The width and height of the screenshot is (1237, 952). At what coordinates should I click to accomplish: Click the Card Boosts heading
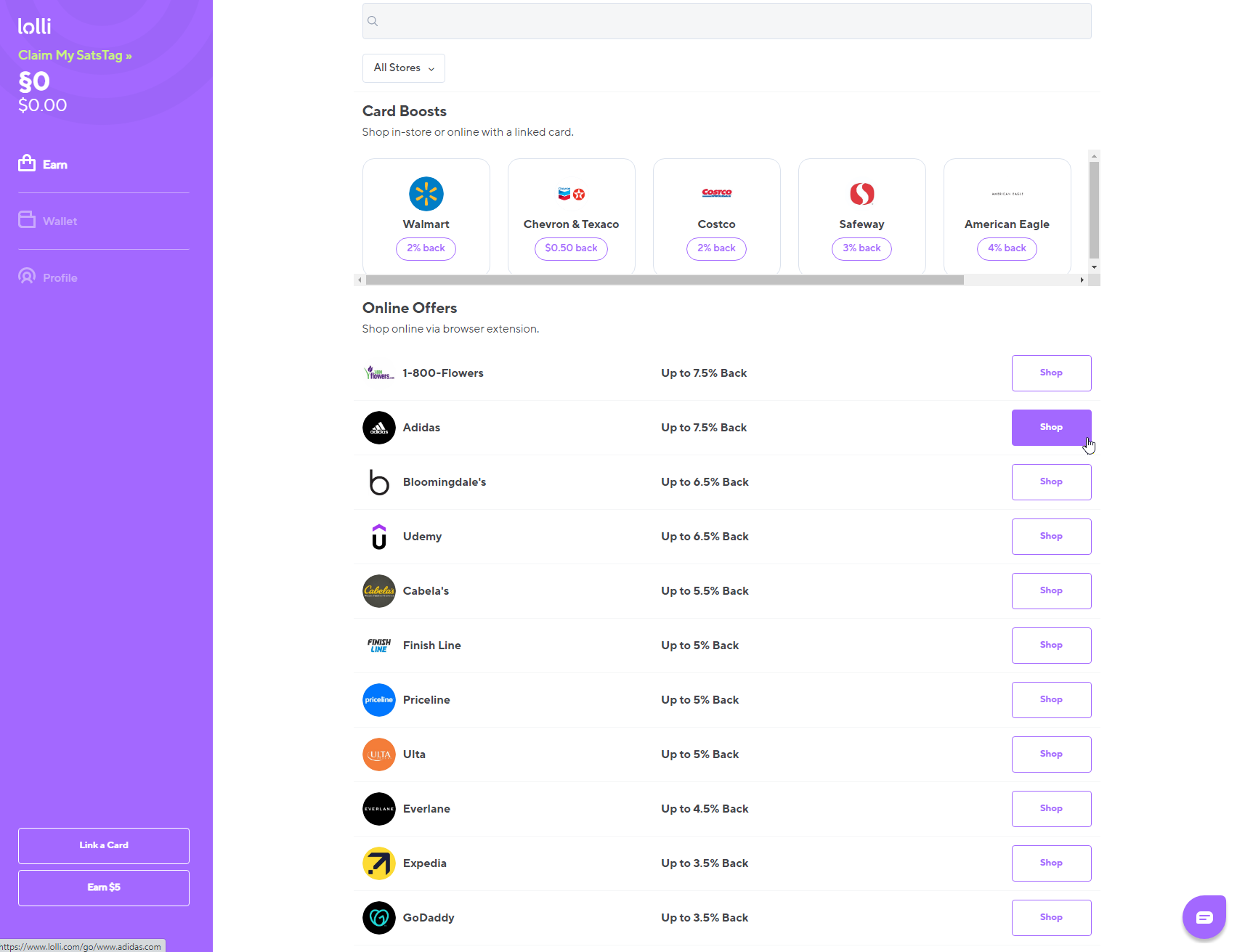click(405, 111)
